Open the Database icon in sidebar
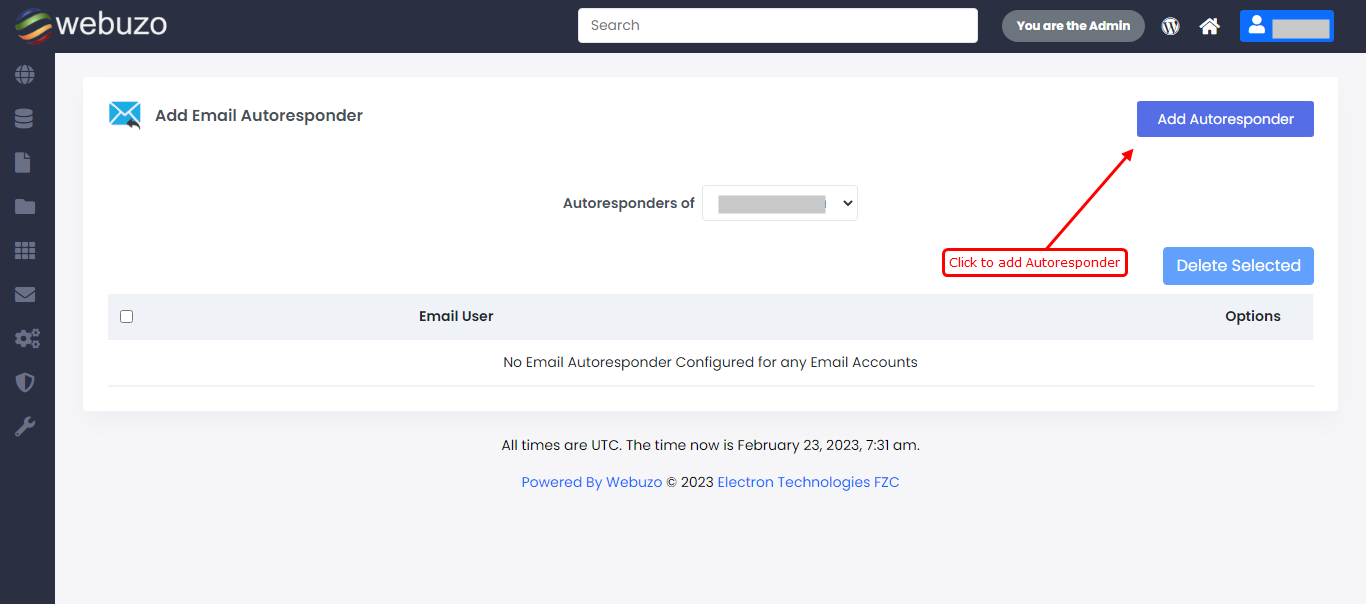The width and height of the screenshot is (1366, 604). [25, 119]
